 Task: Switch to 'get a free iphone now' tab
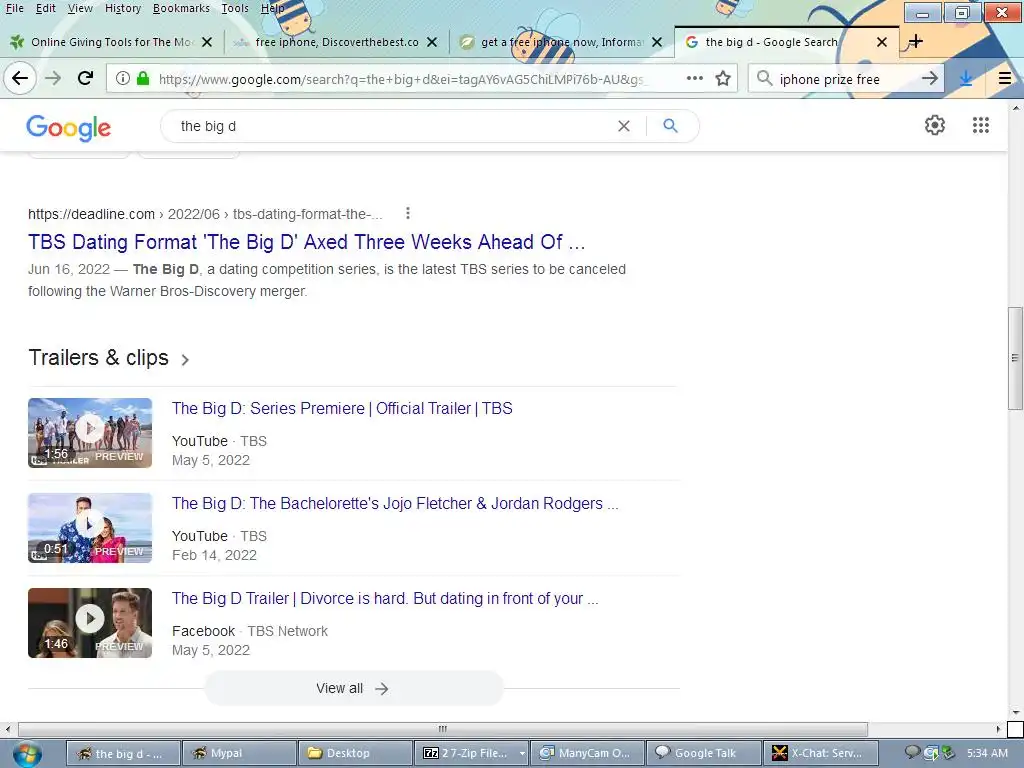(x=560, y=42)
